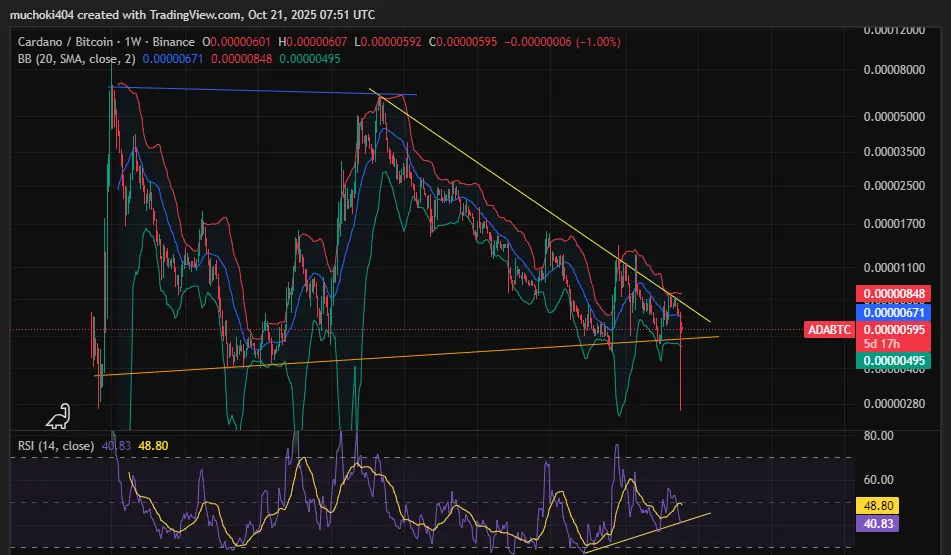Click the green 0.00000495 price scale tag
The image size is (951, 555).
pos(894,361)
